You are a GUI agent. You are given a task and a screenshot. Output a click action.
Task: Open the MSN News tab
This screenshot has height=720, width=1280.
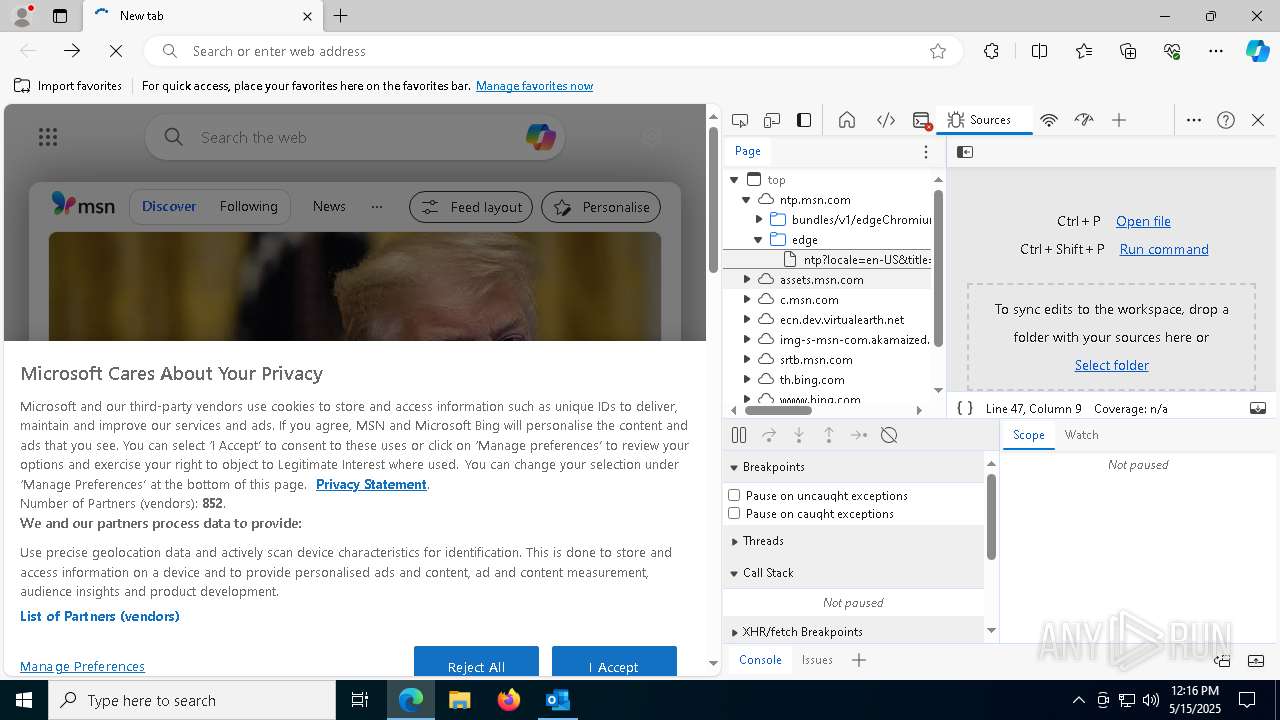coord(329,207)
